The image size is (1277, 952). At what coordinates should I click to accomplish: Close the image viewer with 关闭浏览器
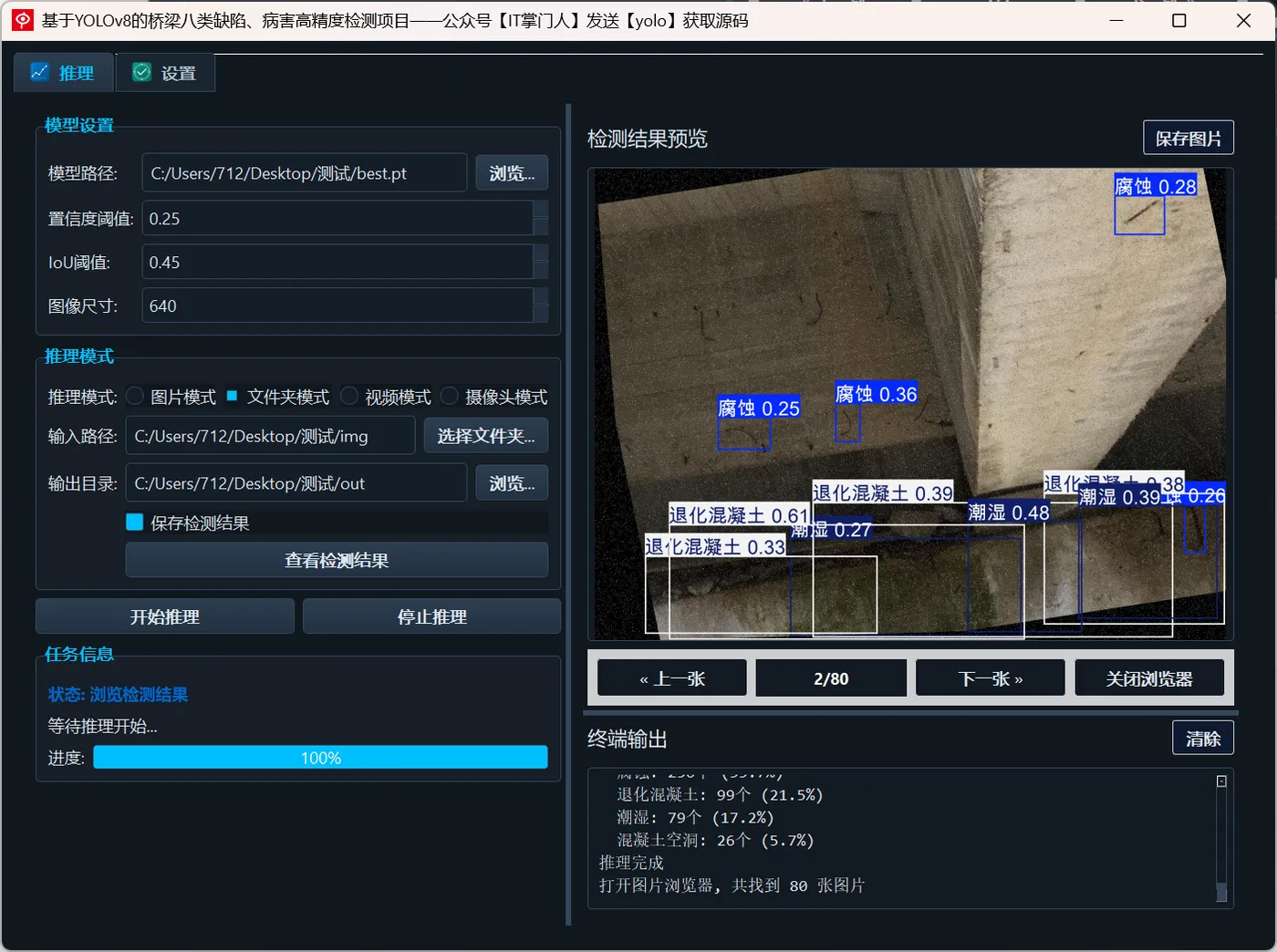1149,678
